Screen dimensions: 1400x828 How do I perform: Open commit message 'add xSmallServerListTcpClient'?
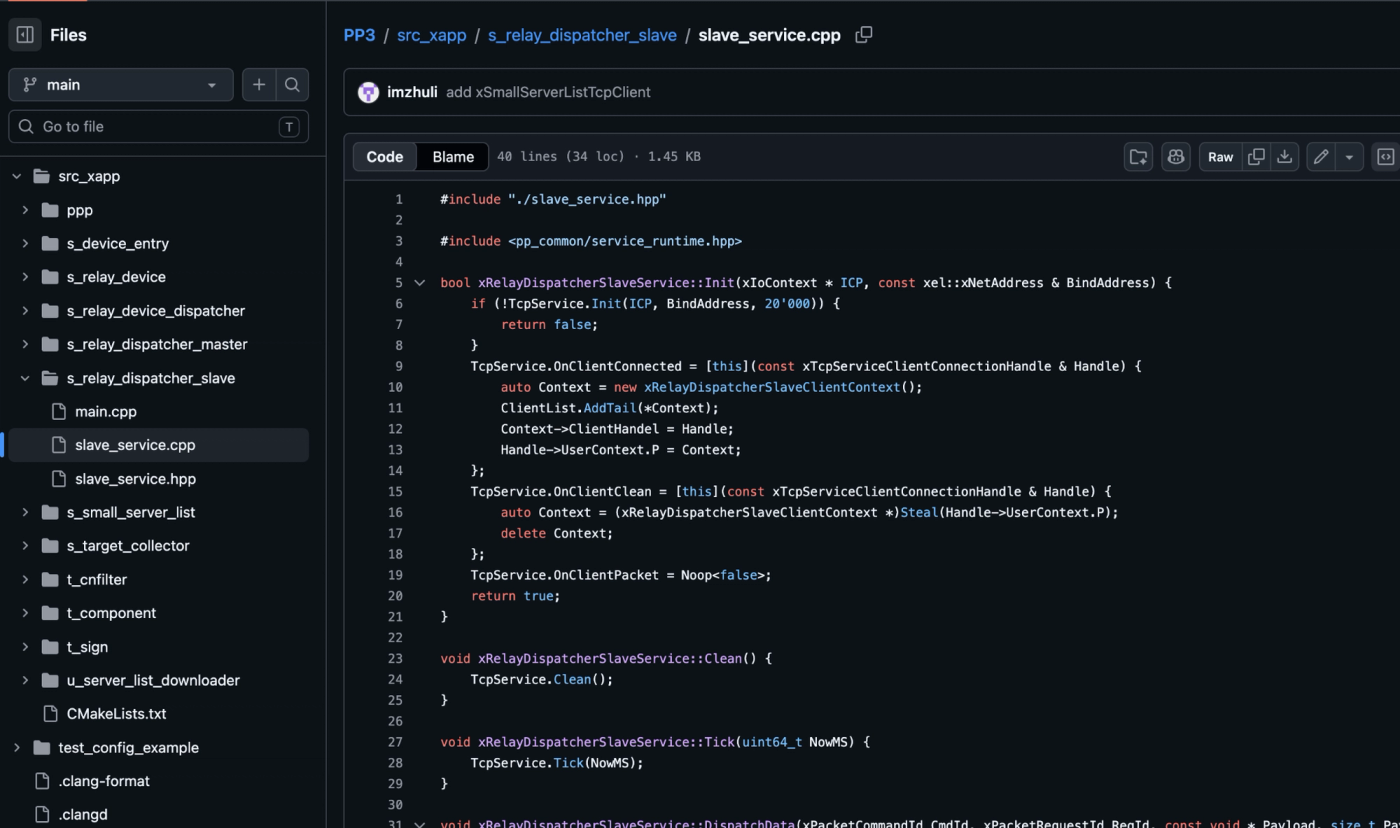pyautogui.click(x=548, y=92)
